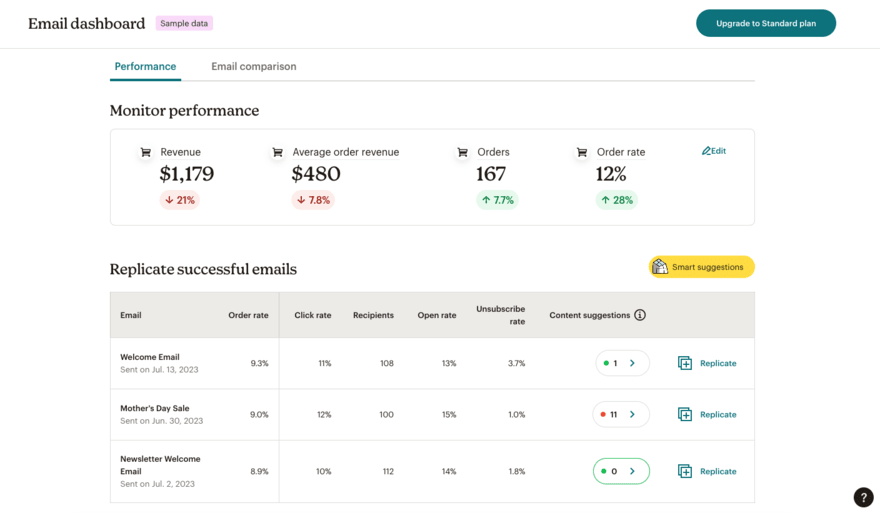
Task: Click Replicate link for Newsletter Welcome Email
Action: (x=717, y=471)
